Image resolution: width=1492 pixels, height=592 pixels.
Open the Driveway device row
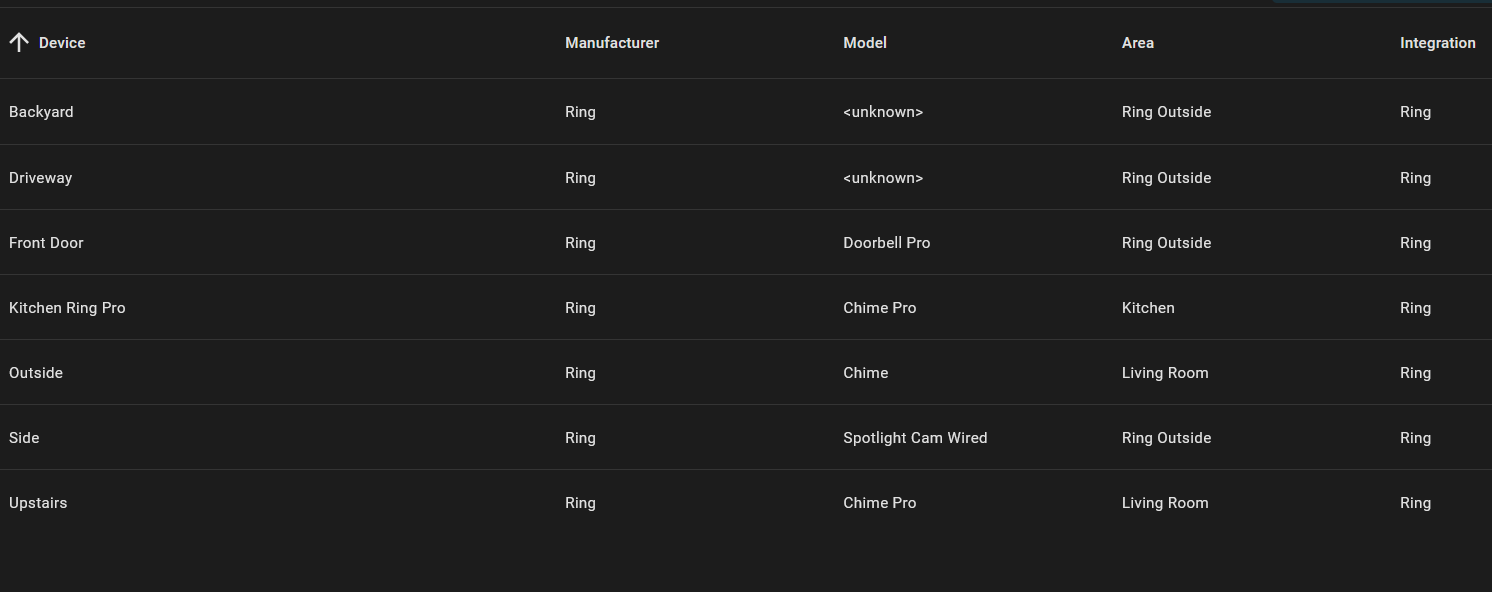(x=40, y=177)
